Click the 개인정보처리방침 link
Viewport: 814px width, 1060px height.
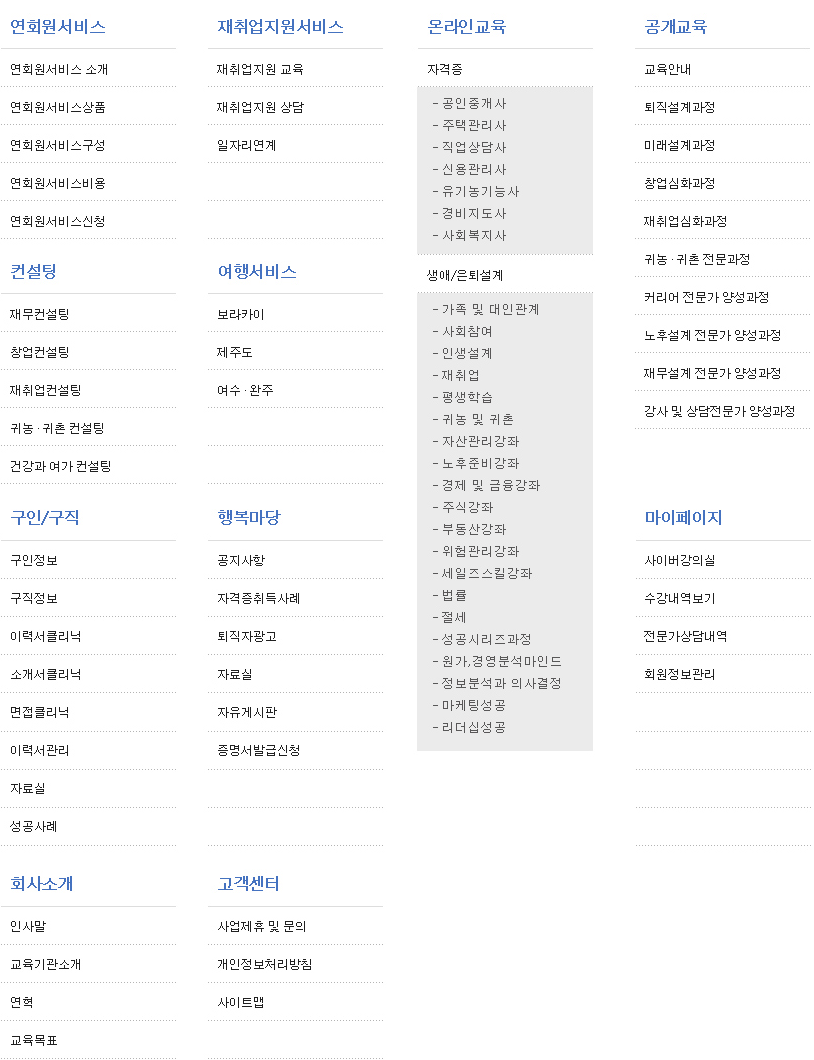tap(264, 964)
